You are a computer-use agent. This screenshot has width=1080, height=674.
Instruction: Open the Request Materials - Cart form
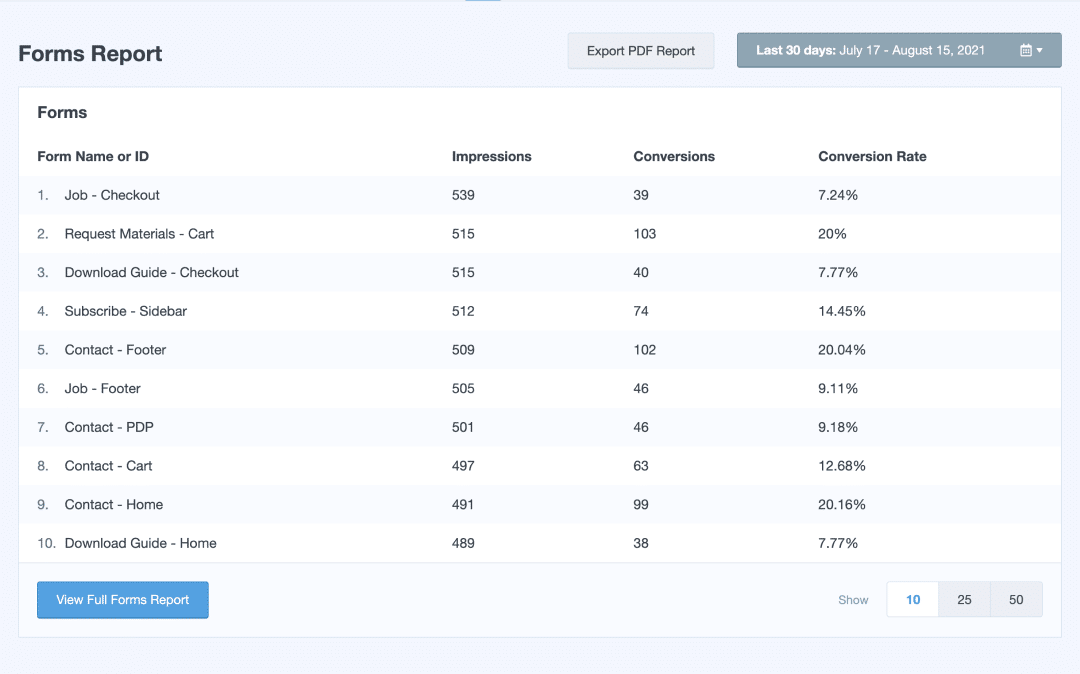pyautogui.click(x=139, y=234)
